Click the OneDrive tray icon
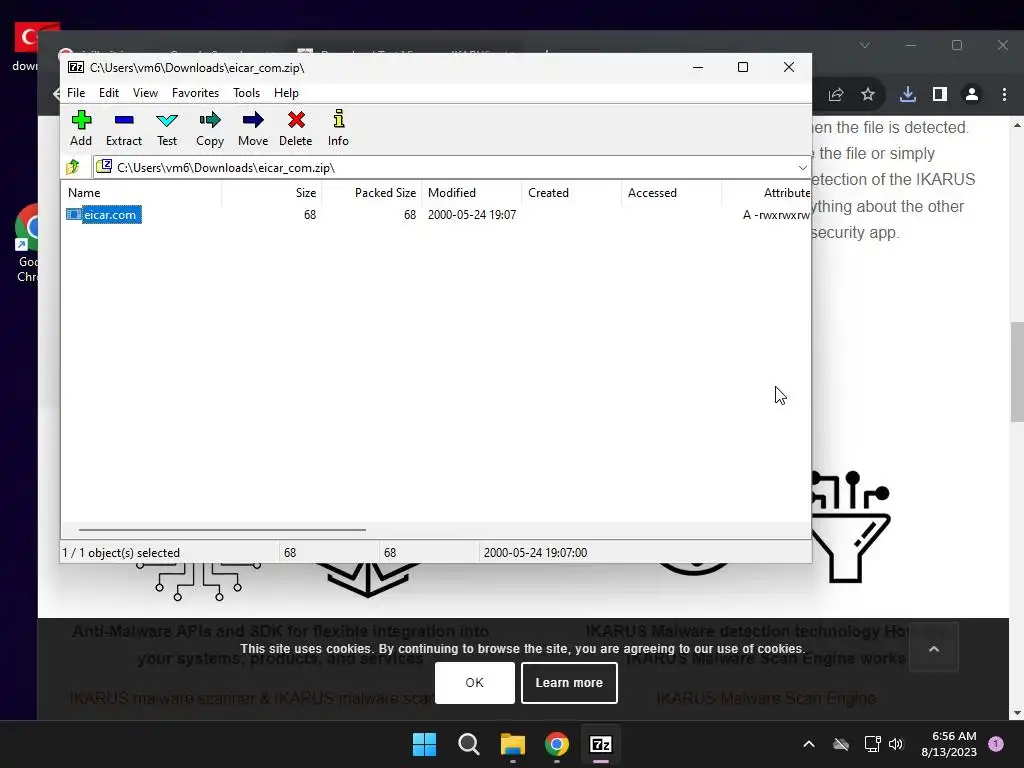This screenshot has width=1024, height=768. [x=841, y=744]
